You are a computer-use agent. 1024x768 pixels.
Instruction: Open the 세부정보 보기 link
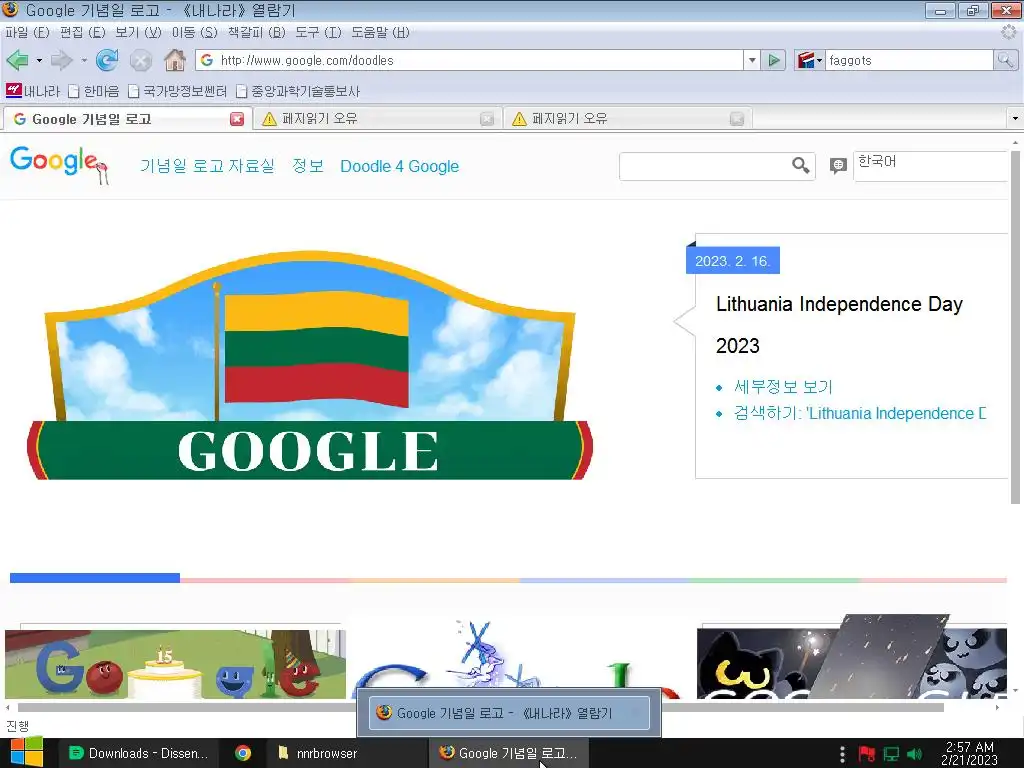point(783,387)
